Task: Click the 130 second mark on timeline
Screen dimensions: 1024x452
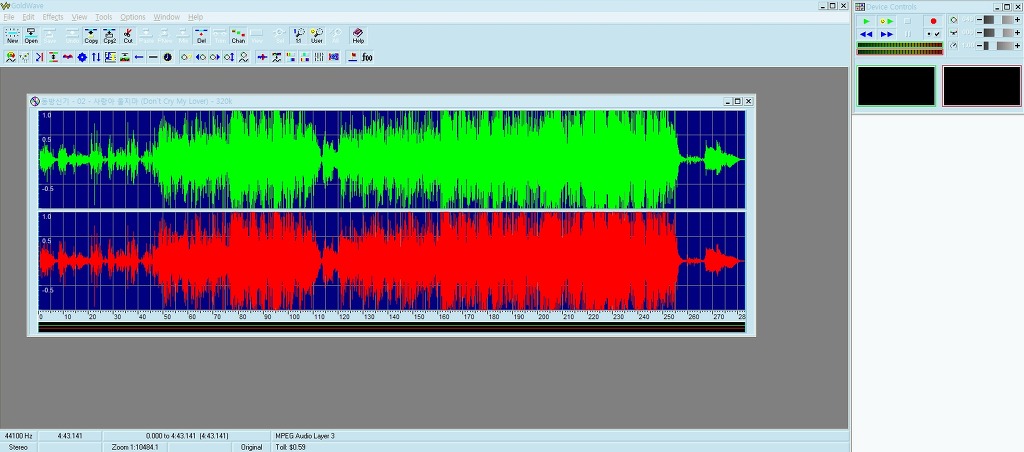Action: [x=370, y=317]
